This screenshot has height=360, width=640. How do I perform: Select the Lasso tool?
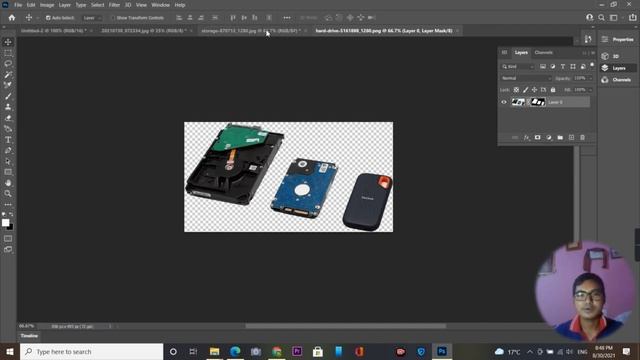click(x=8, y=64)
